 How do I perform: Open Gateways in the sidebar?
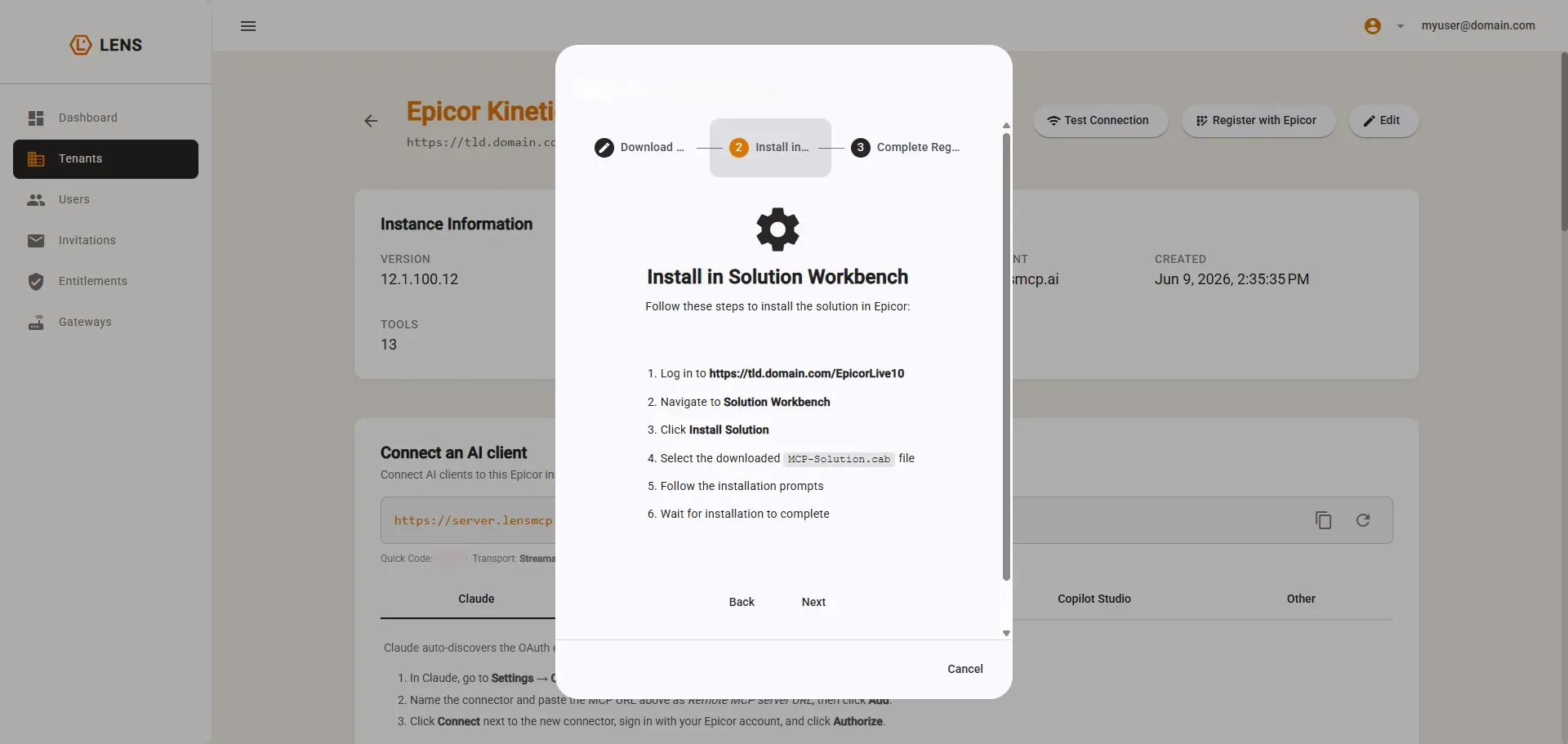(x=105, y=323)
